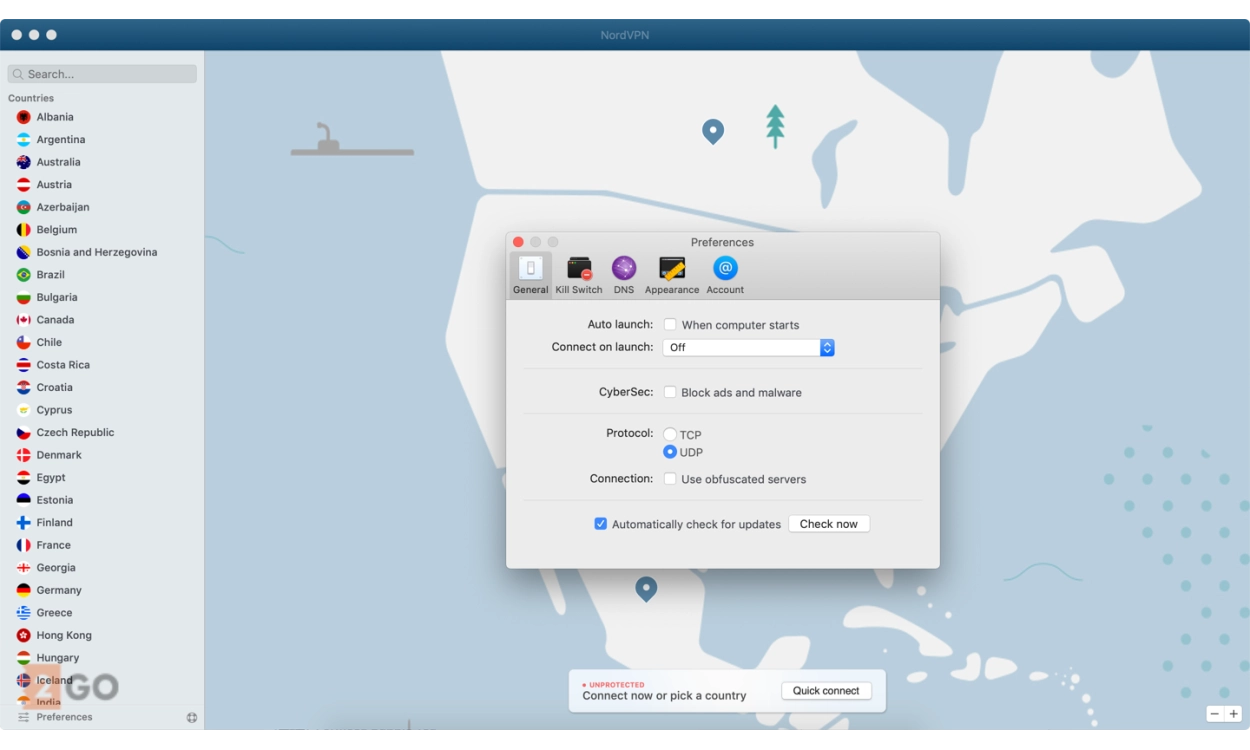Open the Kill Switch preferences tab
1250x750 pixels.
click(x=579, y=274)
